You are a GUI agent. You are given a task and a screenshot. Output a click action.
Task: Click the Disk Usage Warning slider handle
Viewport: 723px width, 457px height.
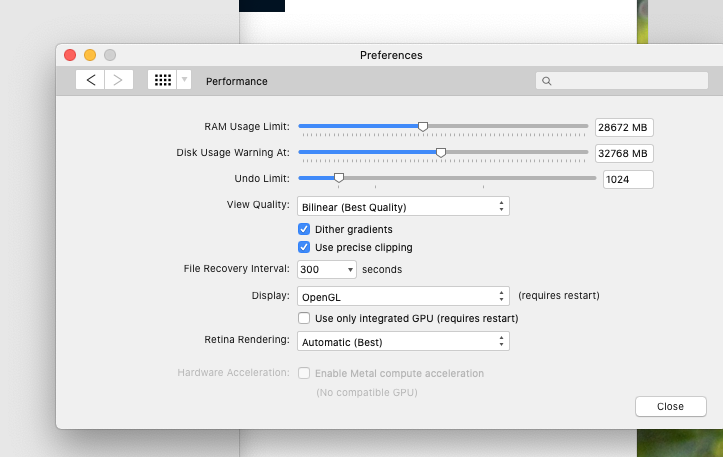pos(441,153)
